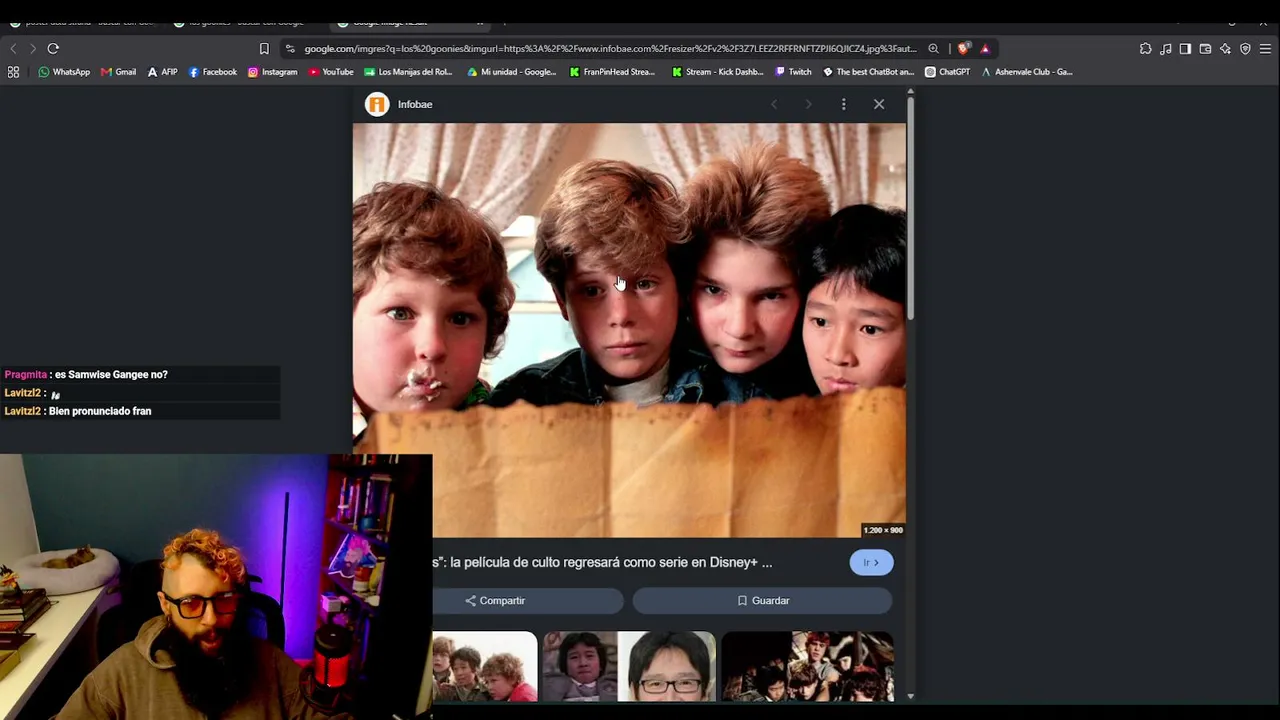This screenshot has height=720, width=1280.
Task: Open the Brave Wallet icon
Action: [1205, 48]
